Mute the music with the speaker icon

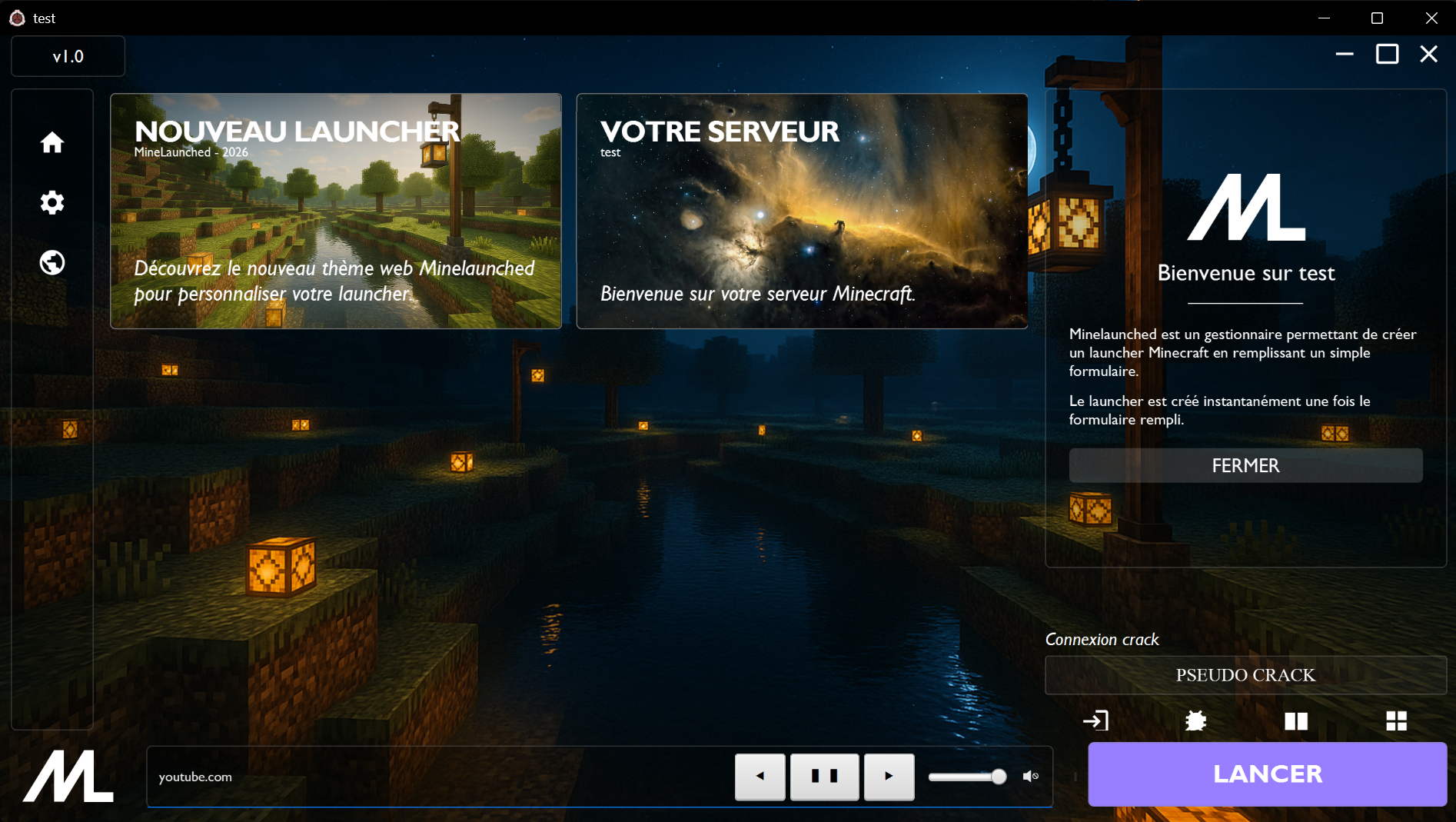point(1031,777)
